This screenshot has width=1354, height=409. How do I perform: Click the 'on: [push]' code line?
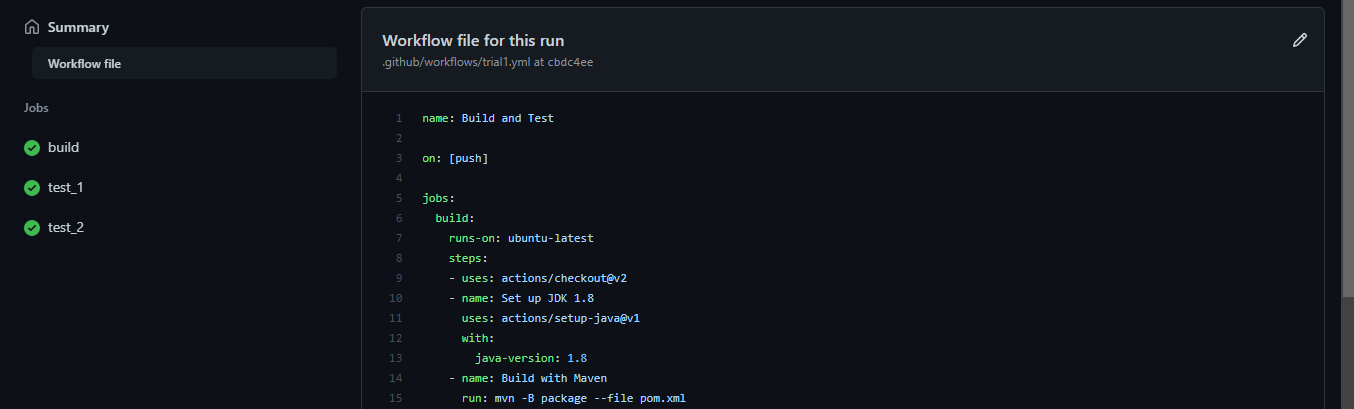click(455, 158)
